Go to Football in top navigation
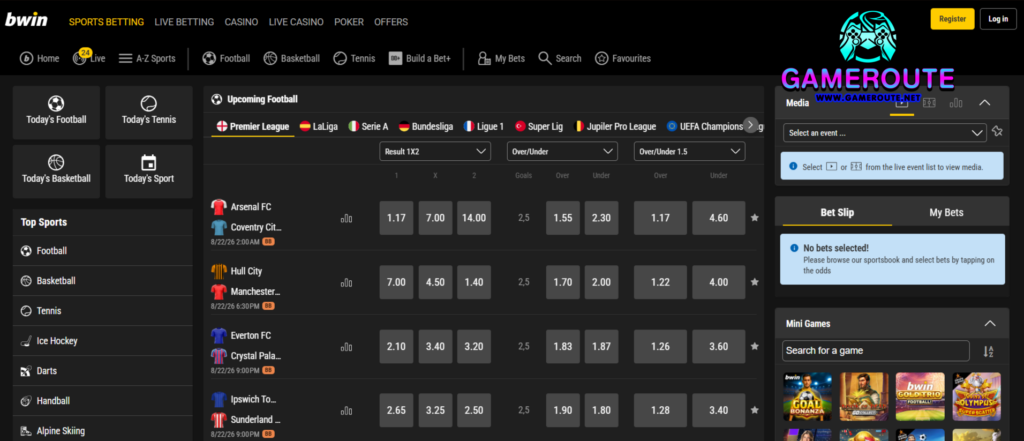The image size is (1024, 441). [226, 58]
